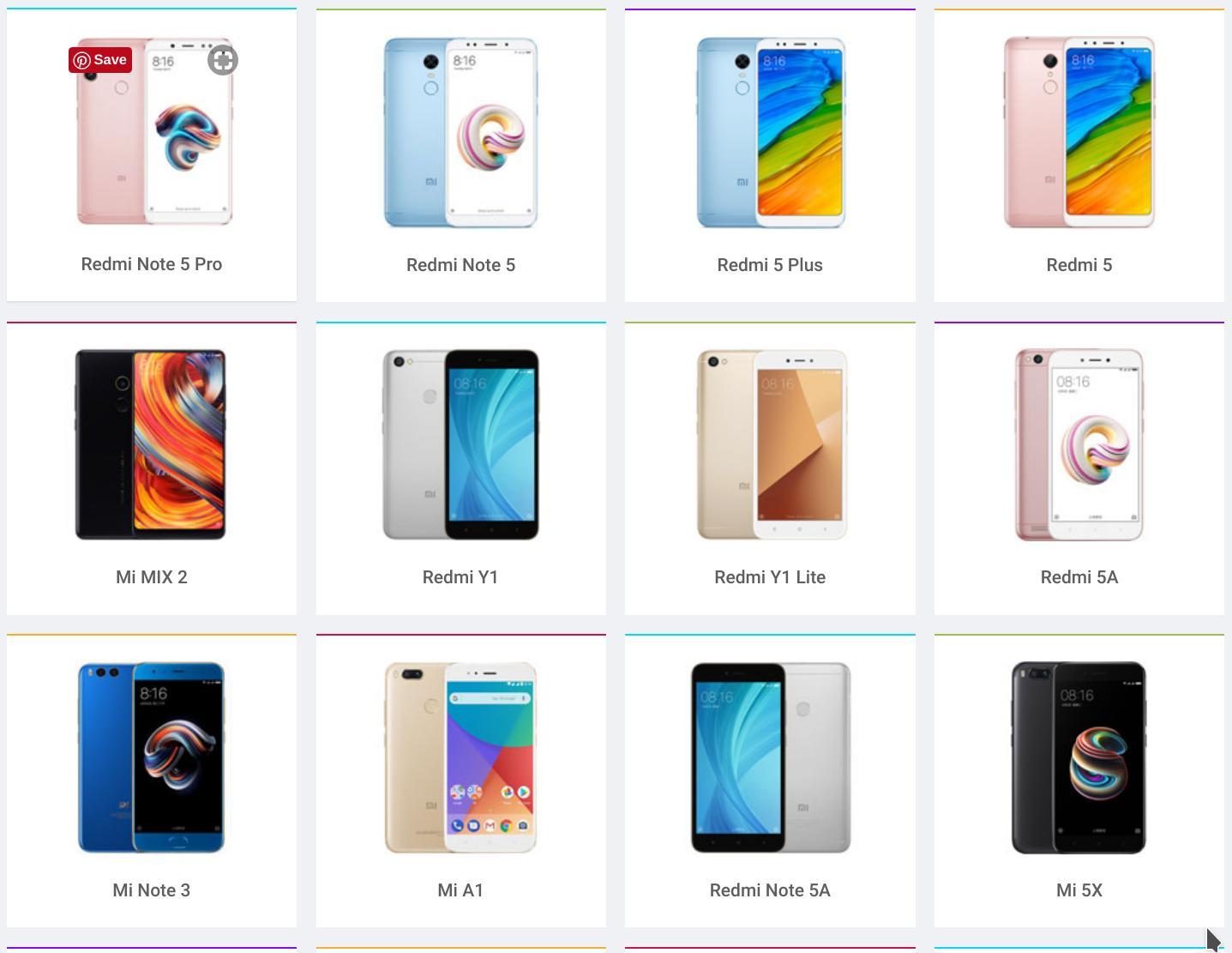Select the Redmi Y1 Lite gold phone
Image resolution: width=1232 pixels, height=953 pixels.
[x=771, y=444]
